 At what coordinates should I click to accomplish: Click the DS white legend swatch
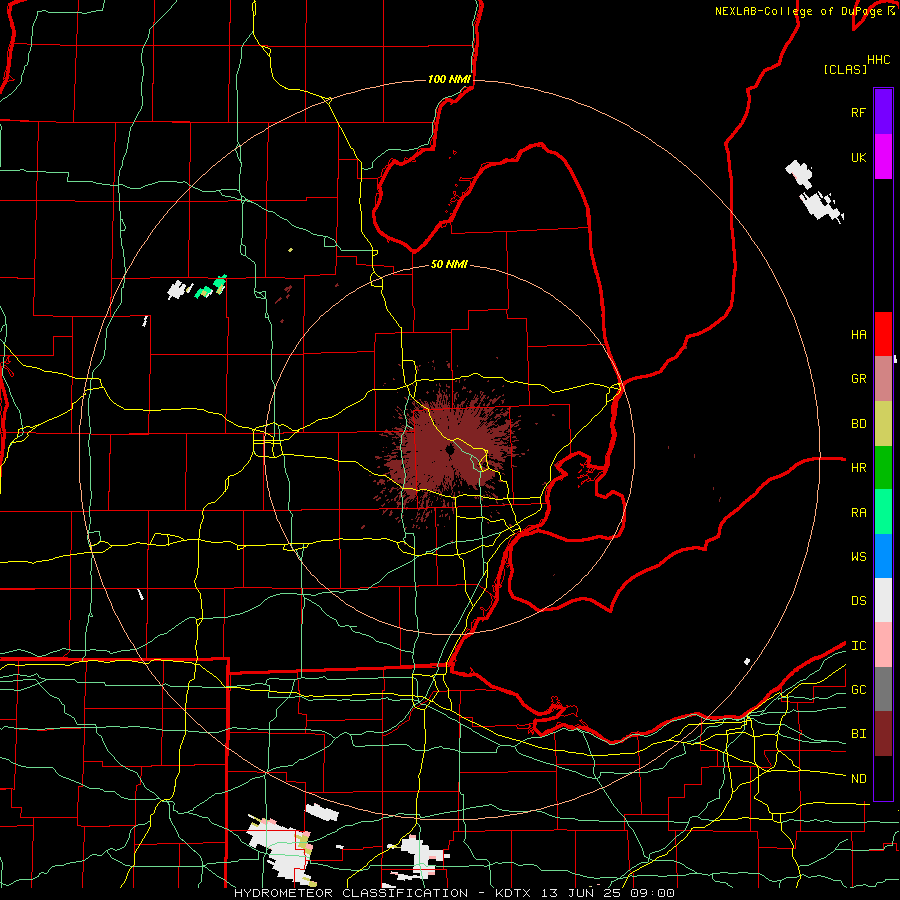pyautogui.click(x=883, y=600)
